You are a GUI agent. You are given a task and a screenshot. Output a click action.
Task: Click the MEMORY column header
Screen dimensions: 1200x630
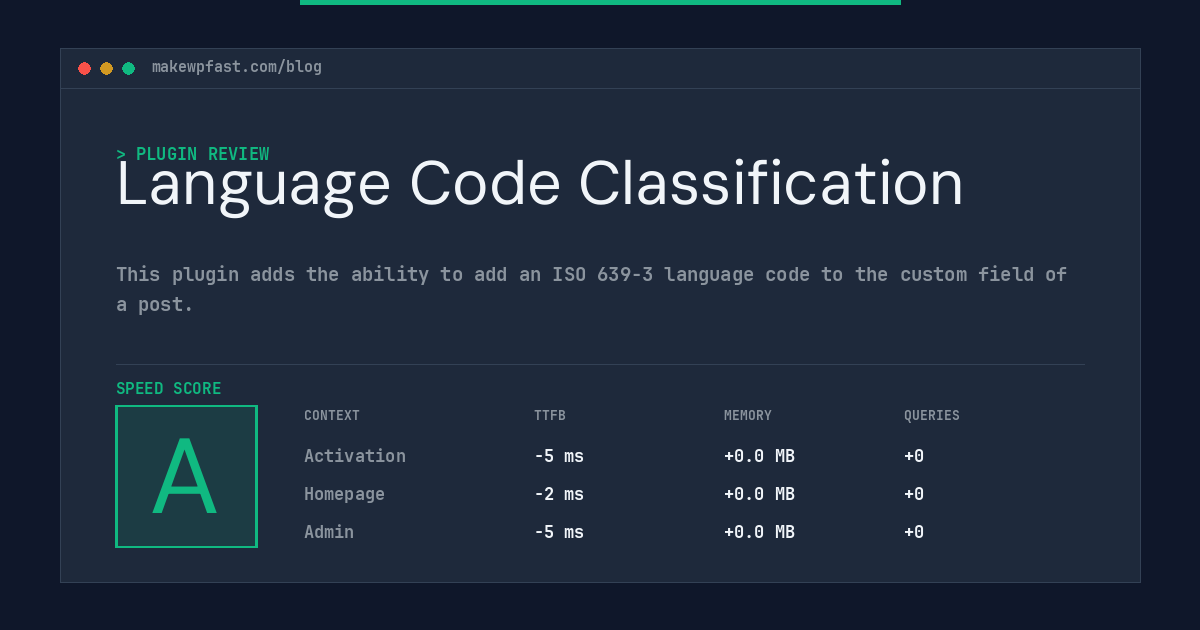[748, 415]
